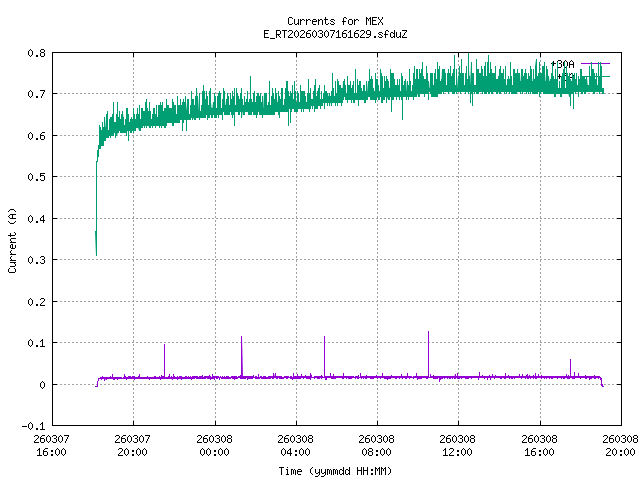The image size is (640, 480).
Task: Click the 260308 00:00 x-axis tick label
Action: [x=214, y=445]
